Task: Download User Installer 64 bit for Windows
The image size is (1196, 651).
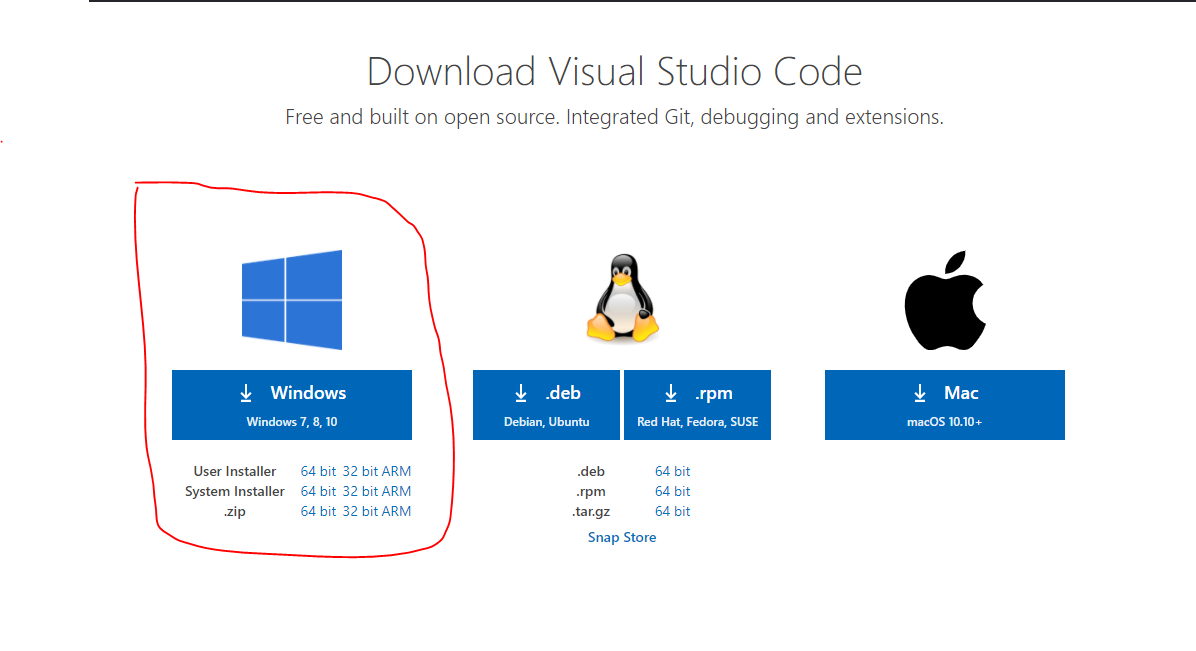Action: pyautogui.click(x=318, y=471)
